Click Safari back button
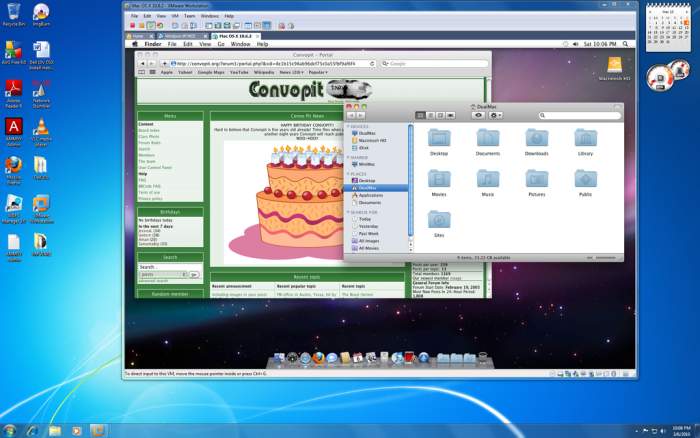This screenshot has height=438, width=700. pos(143,64)
